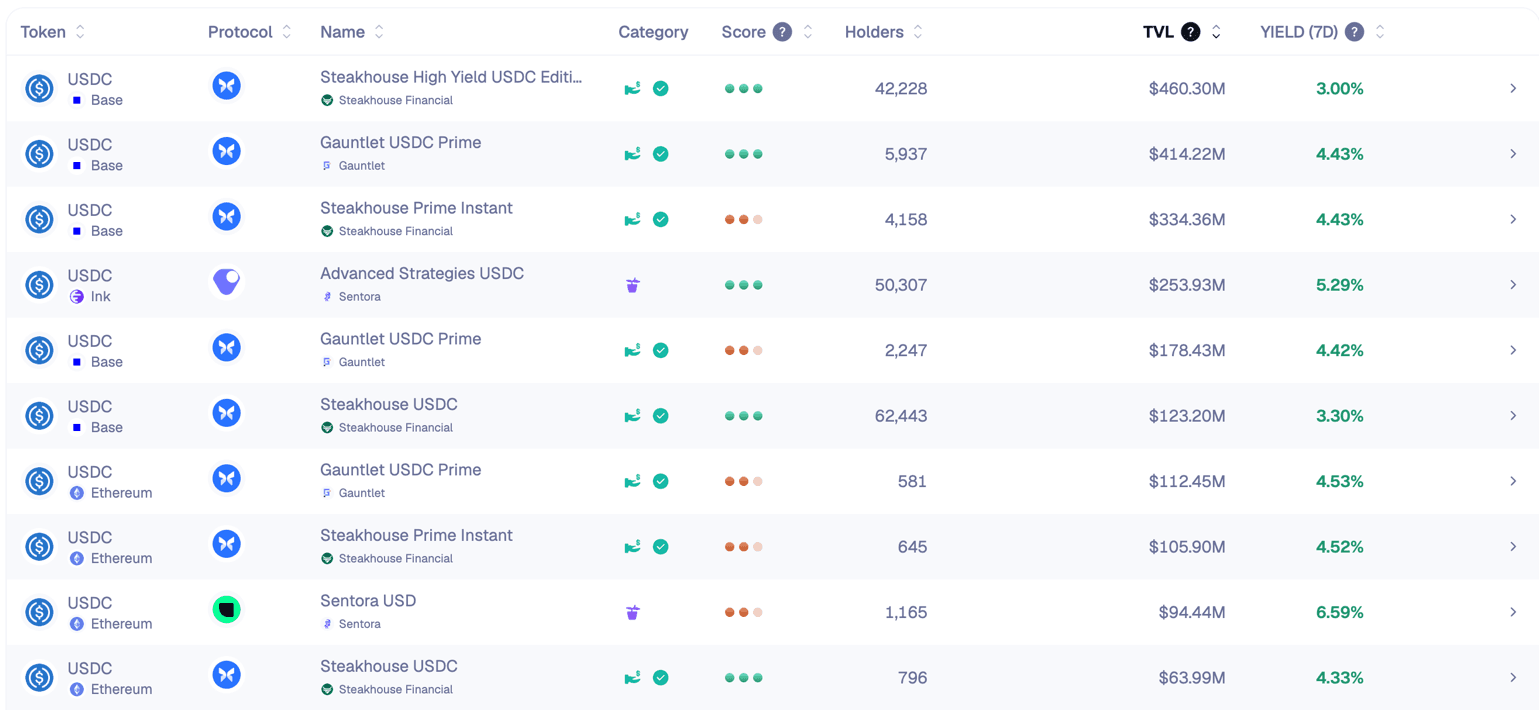This screenshot has width=1539, height=710.
Task: Click Gauntlet curator icon in the $414.22M row
Action: [x=327, y=166]
